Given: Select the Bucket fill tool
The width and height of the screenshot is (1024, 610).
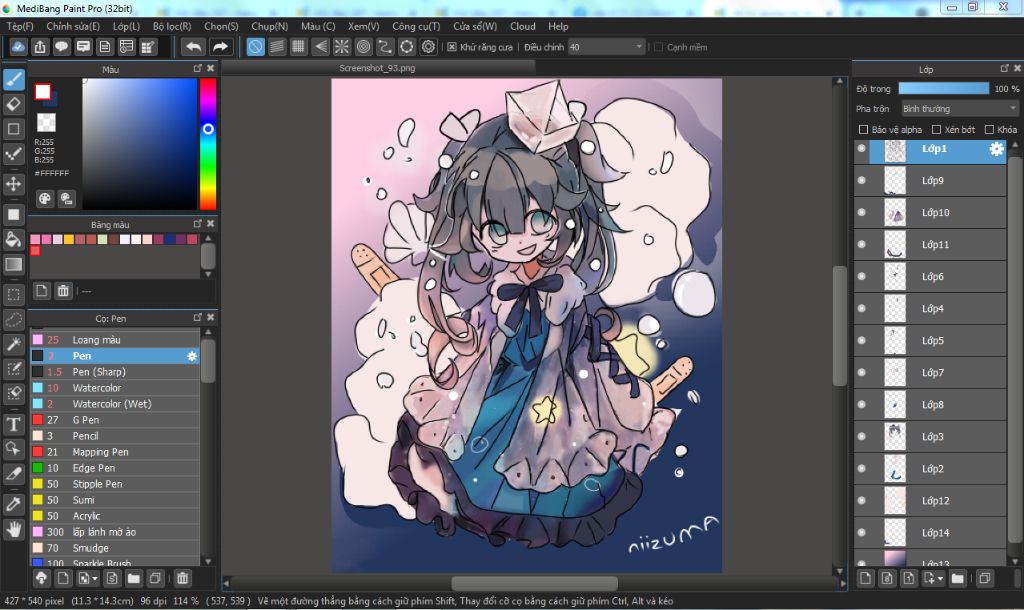Looking at the screenshot, I should 14,239.
